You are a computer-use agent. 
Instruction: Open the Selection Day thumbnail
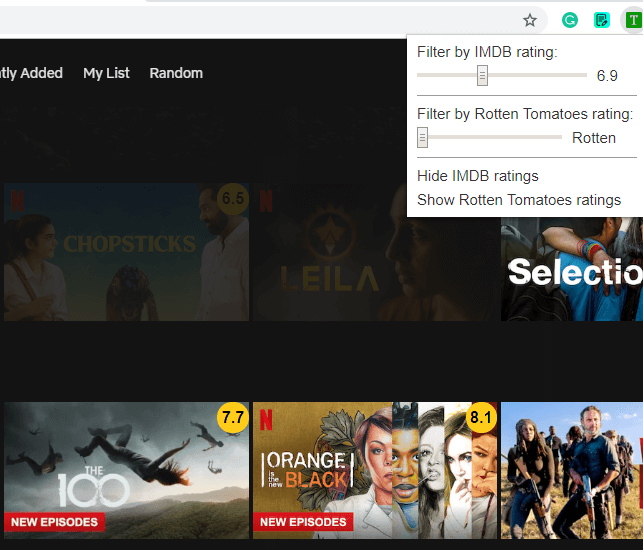pyautogui.click(x=572, y=269)
